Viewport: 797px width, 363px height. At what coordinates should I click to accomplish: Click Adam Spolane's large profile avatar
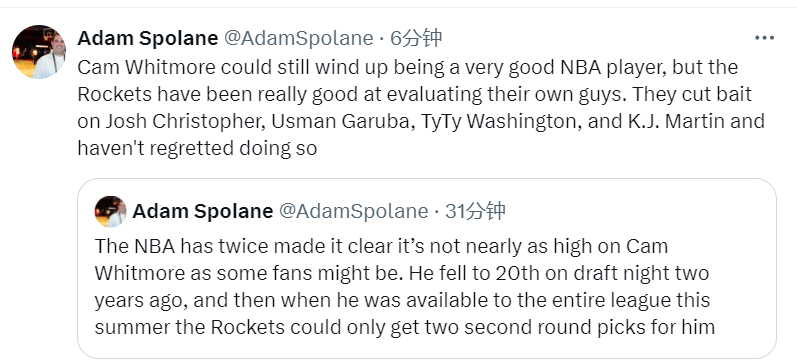pos(39,51)
